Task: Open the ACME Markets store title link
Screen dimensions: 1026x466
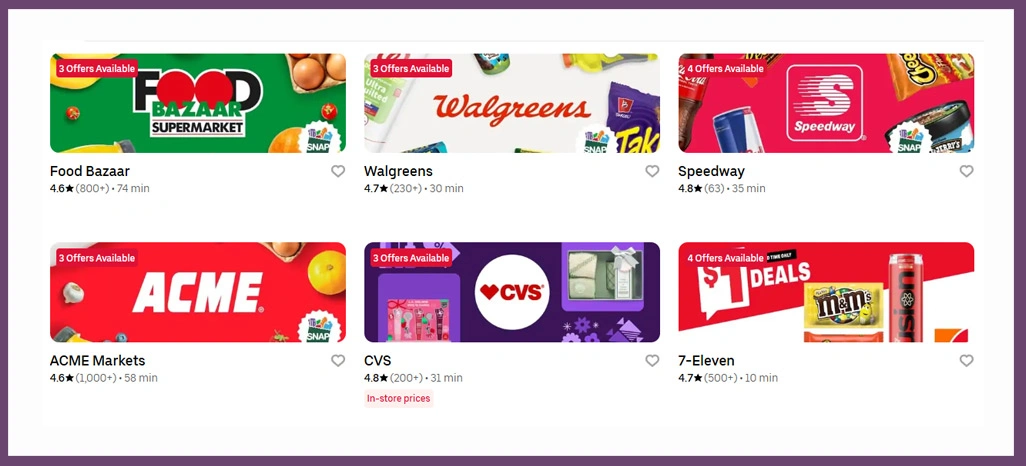Action: click(97, 361)
